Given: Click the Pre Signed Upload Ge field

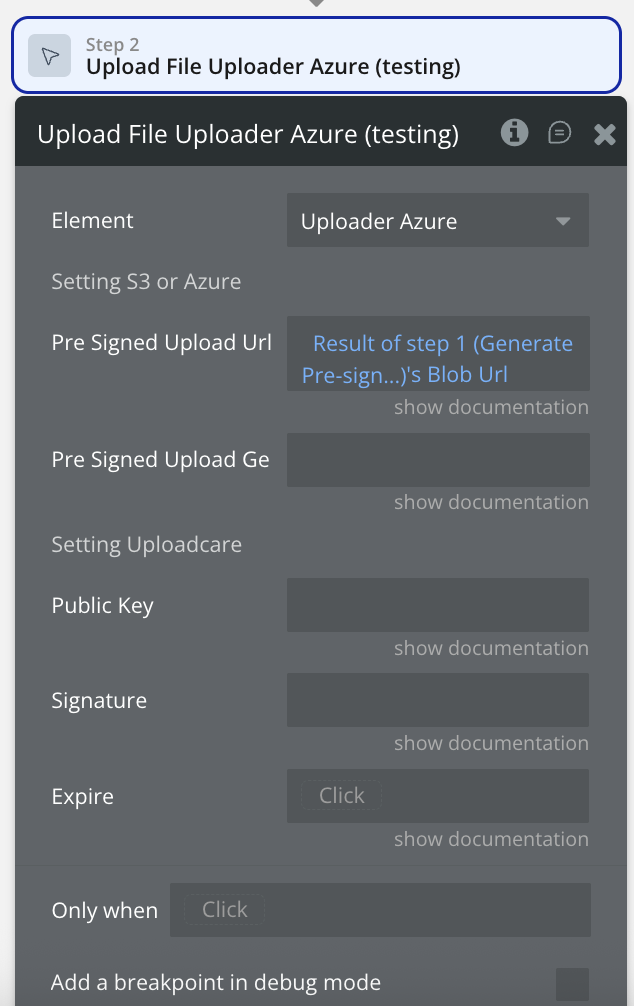Looking at the screenshot, I should tap(437, 460).
